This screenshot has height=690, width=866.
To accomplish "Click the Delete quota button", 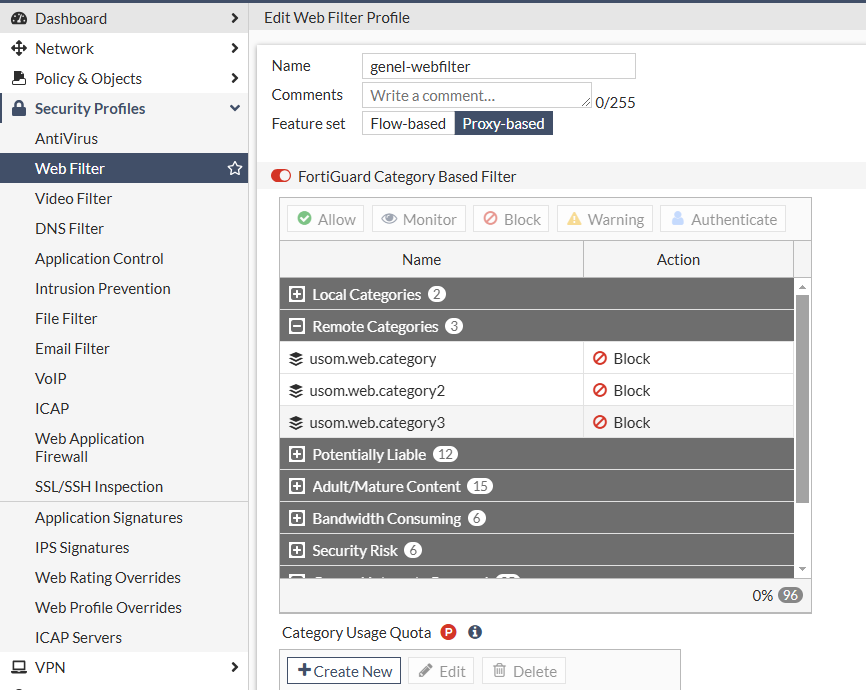I will [x=524, y=671].
